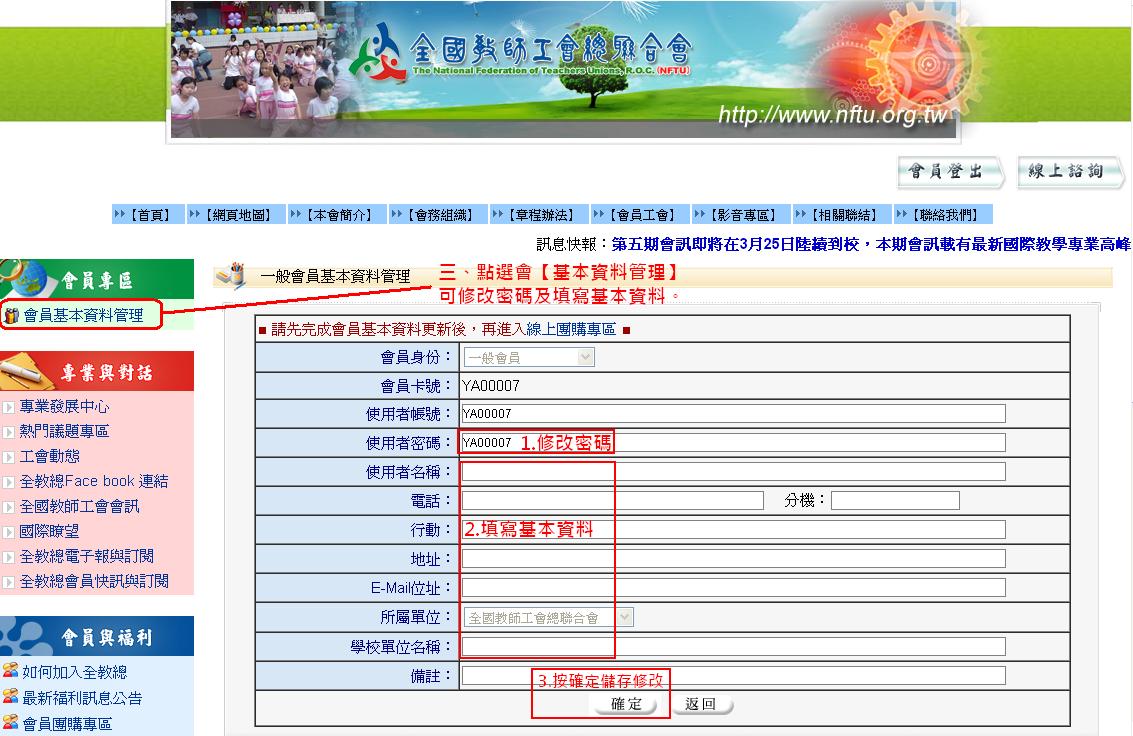This screenshot has width=1133, height=736.
Task: Click the 學校單位名稱 input field
Action: [x=733, y=646]
